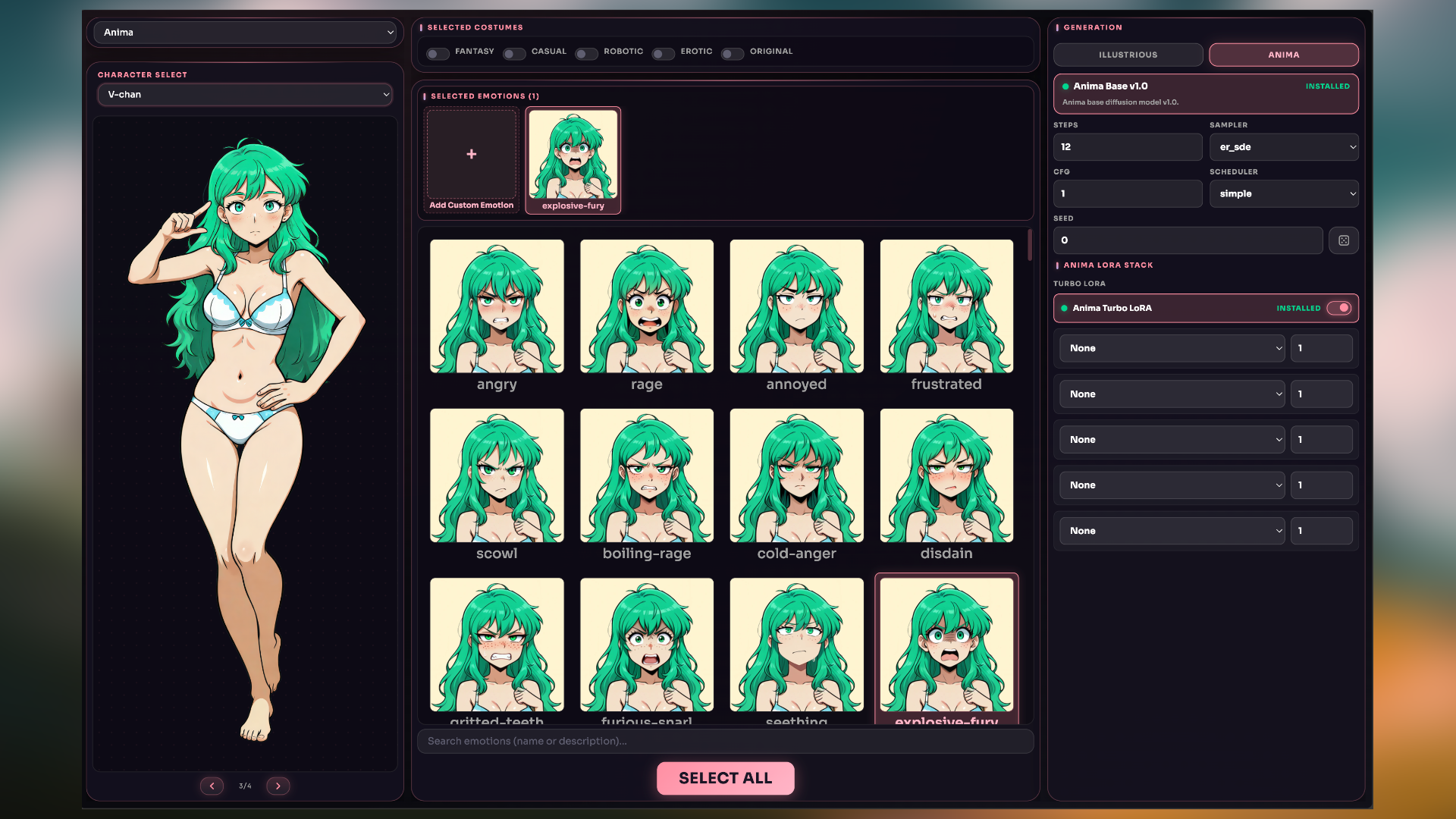Randomize seed with the dice icon
This screenshot has height=819, width=1456.
1343,240
